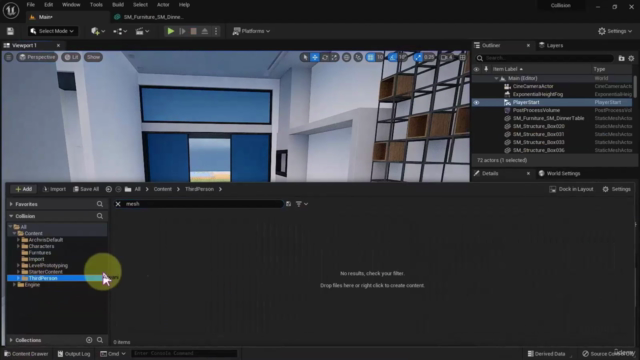Click Save All in the Content Drawer

86,189
